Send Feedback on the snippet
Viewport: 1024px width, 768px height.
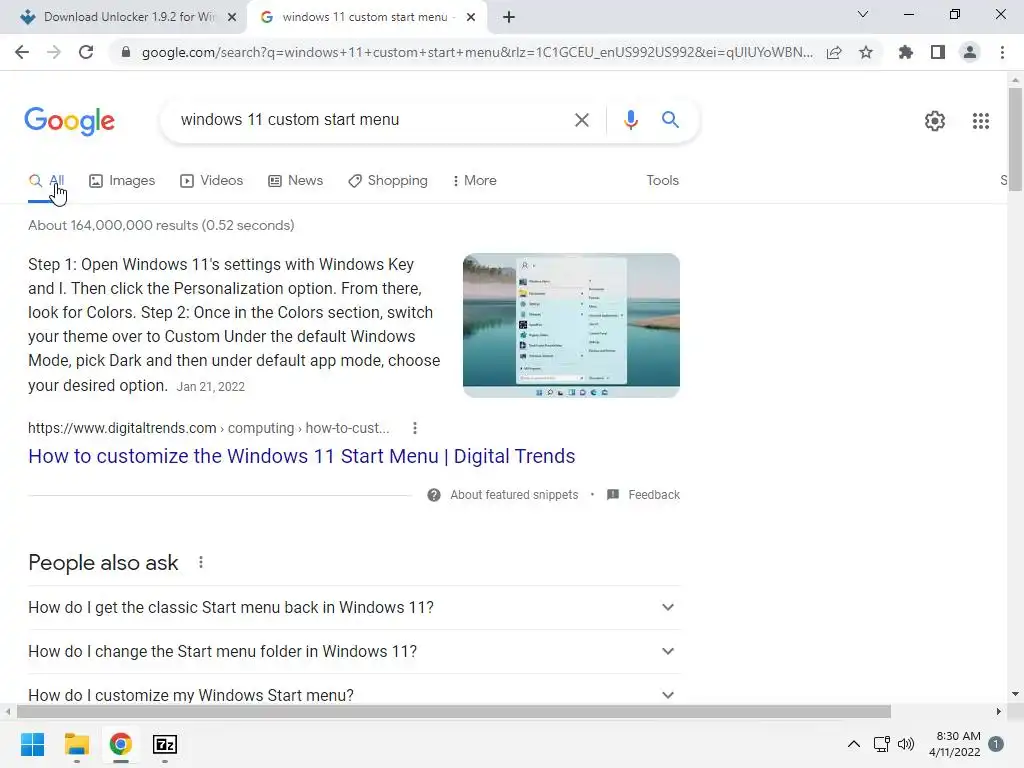(643, 495)
